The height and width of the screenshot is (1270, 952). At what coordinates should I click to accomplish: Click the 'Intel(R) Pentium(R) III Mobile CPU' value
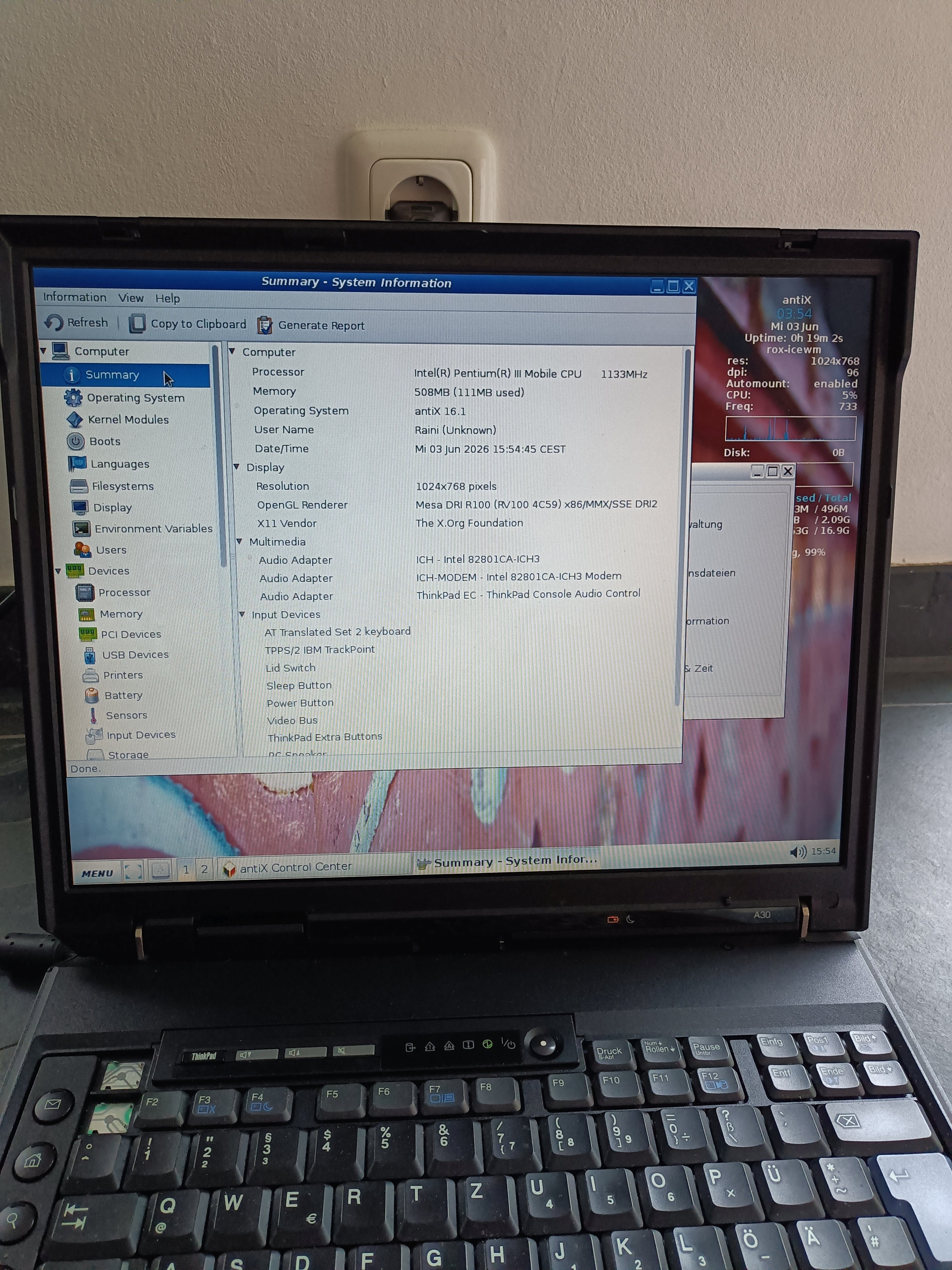pyautogui.click(x=498, y=374)
